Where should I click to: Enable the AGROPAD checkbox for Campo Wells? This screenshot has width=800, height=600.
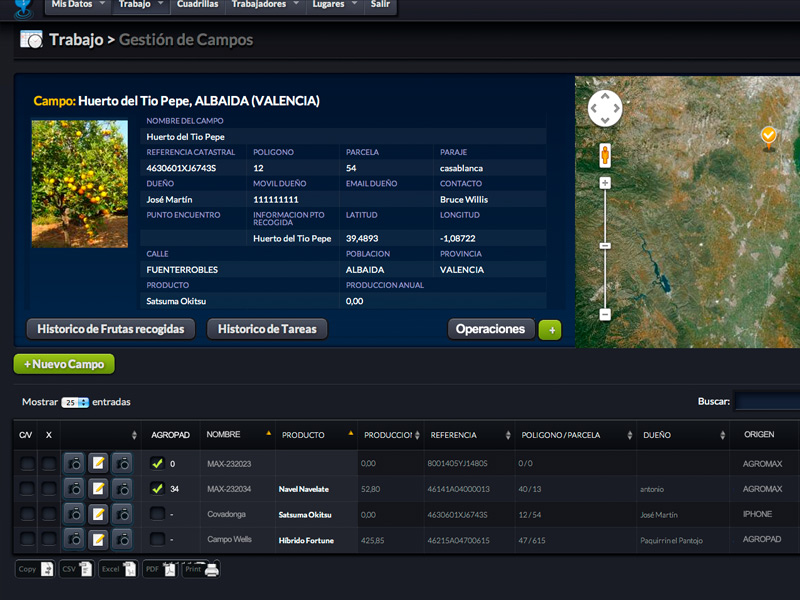157,540
